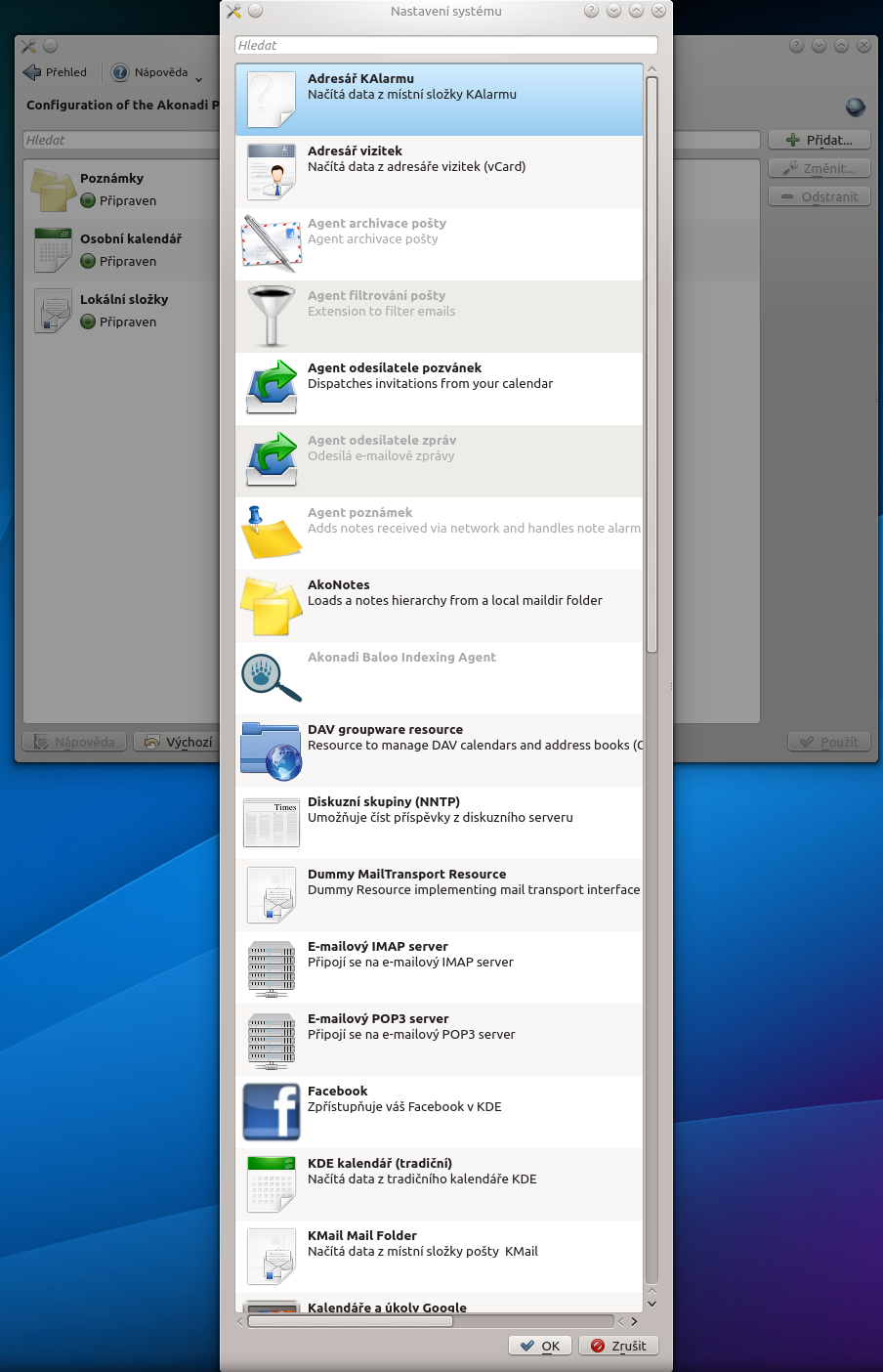
Task: Click the Nápověda button at Akonadi window bottom
Action: pyautogui.click(x=74, y=742)
